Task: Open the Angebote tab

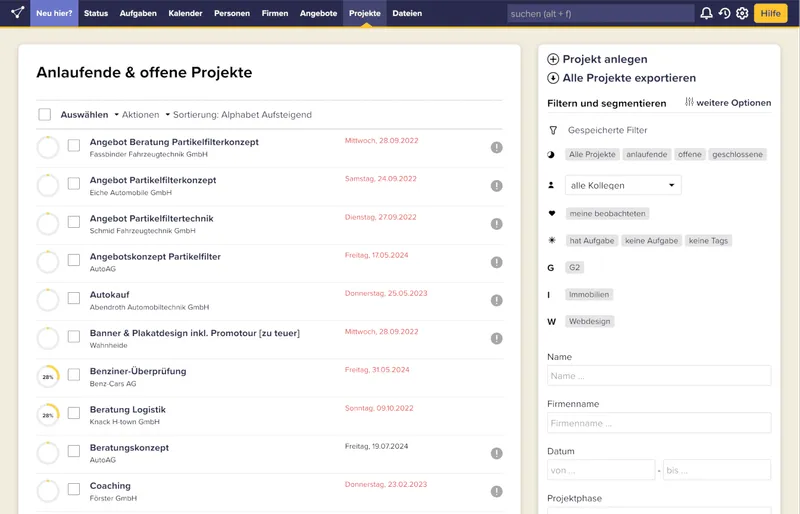Action: [318, 13]
